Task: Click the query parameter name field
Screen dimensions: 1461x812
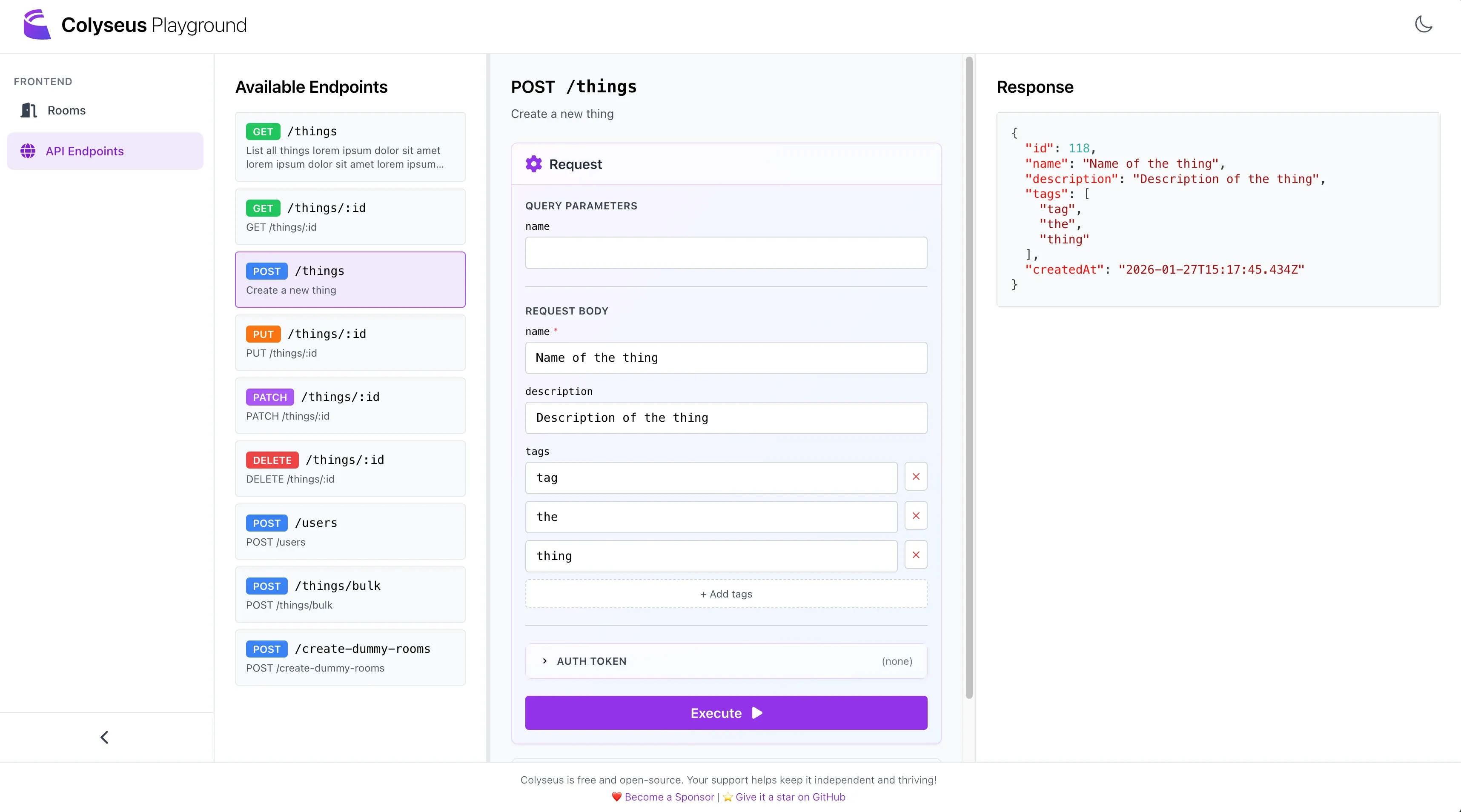Action: click(726, 253)
